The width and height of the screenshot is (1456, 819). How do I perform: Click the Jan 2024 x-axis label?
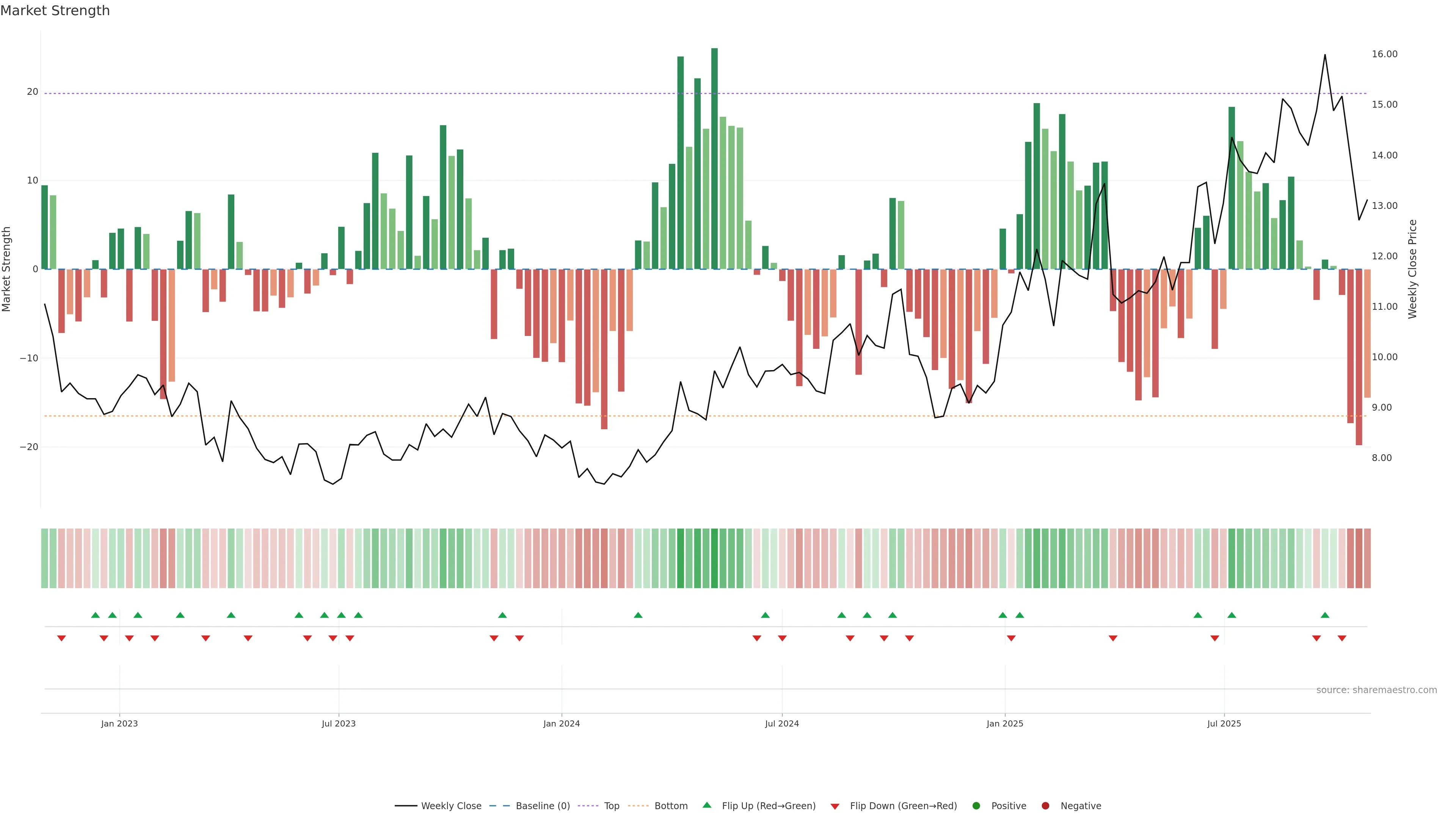point(561,723)
